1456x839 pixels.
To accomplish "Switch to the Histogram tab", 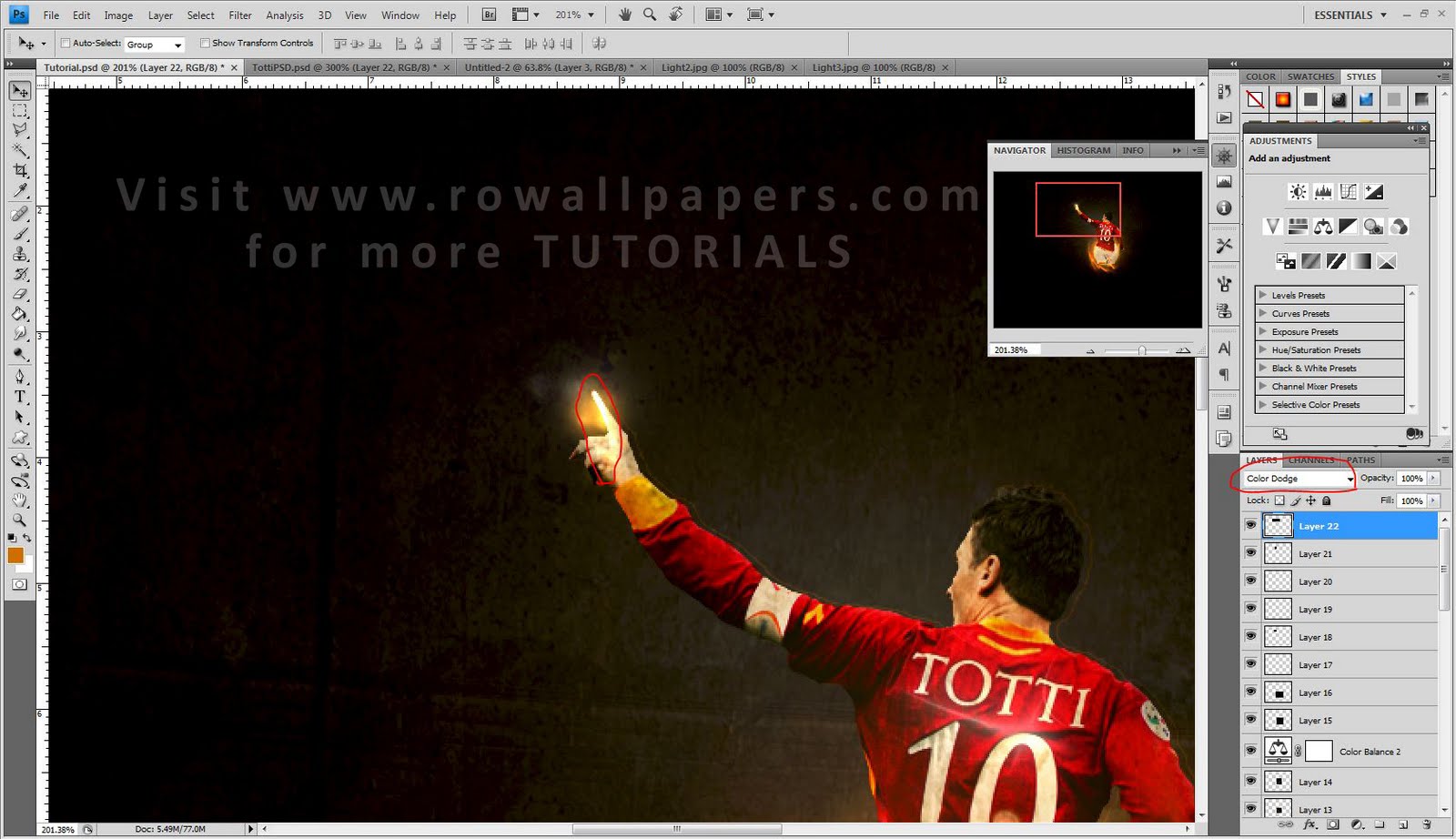I will point(1083,150).
